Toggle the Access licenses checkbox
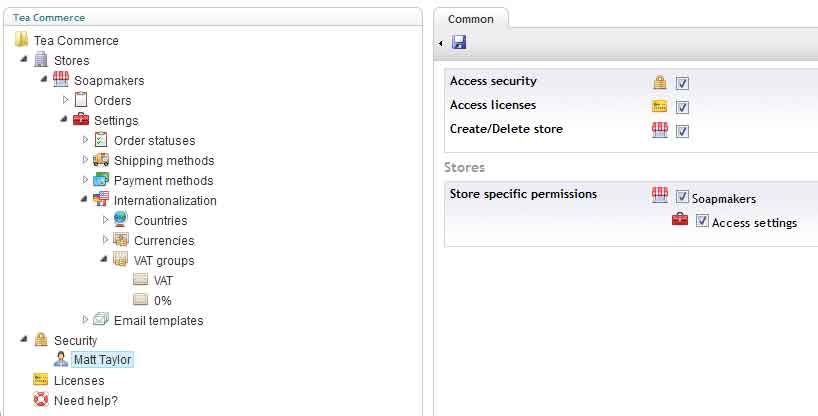This screenshot has height=416, width=818. pos(682,107)
